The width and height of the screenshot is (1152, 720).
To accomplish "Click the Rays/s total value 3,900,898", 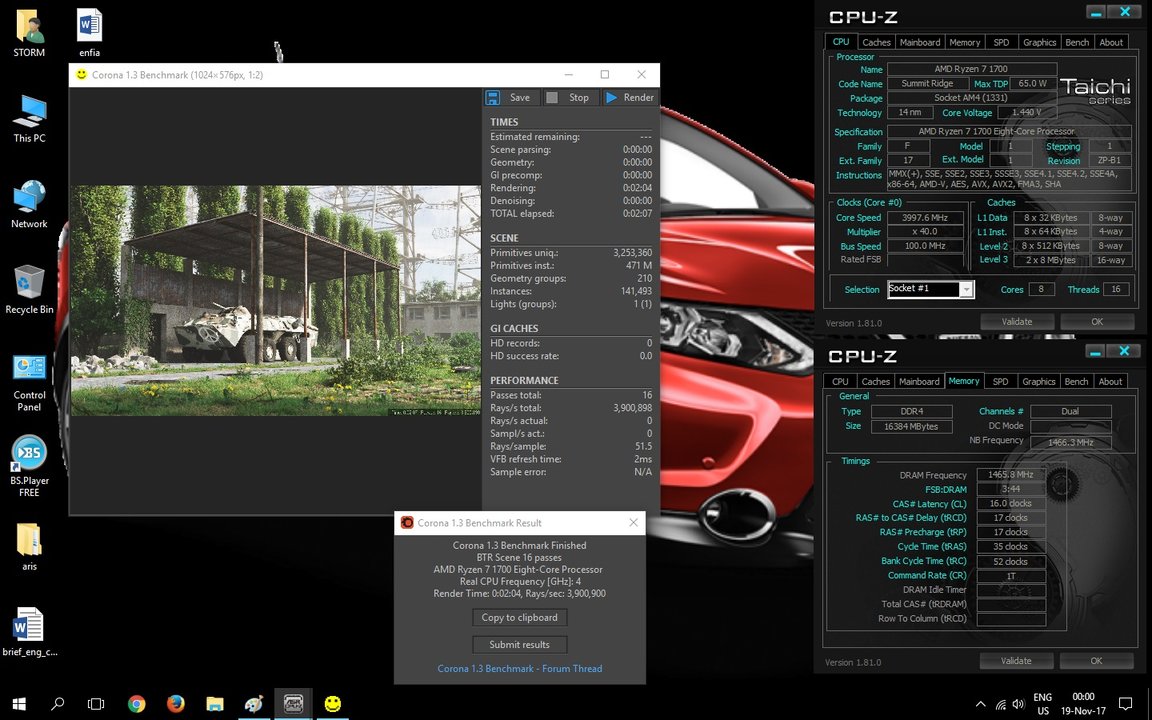I will tap(633, 408).
